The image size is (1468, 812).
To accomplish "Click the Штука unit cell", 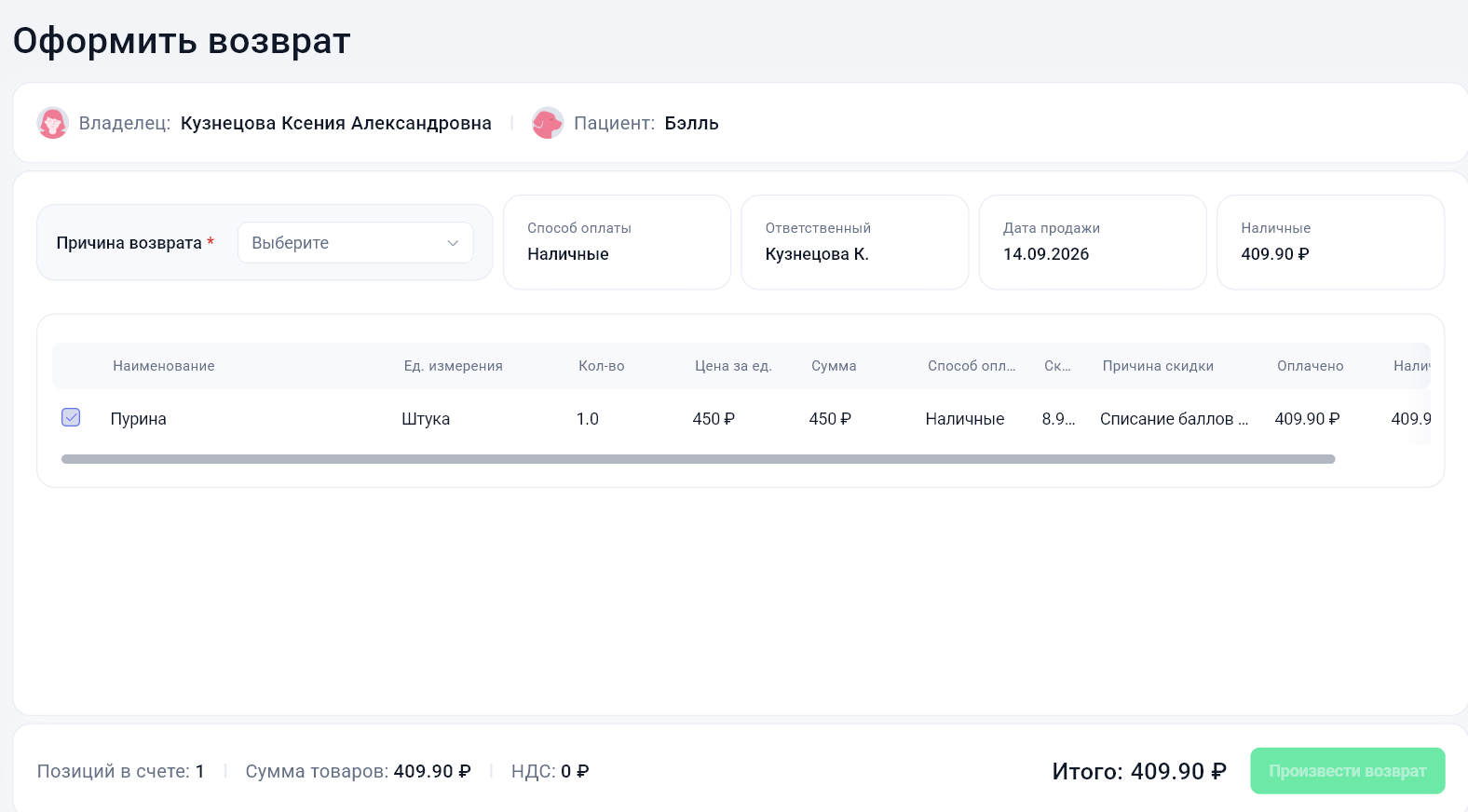I will pyautogui.click(x=426, y=419).
